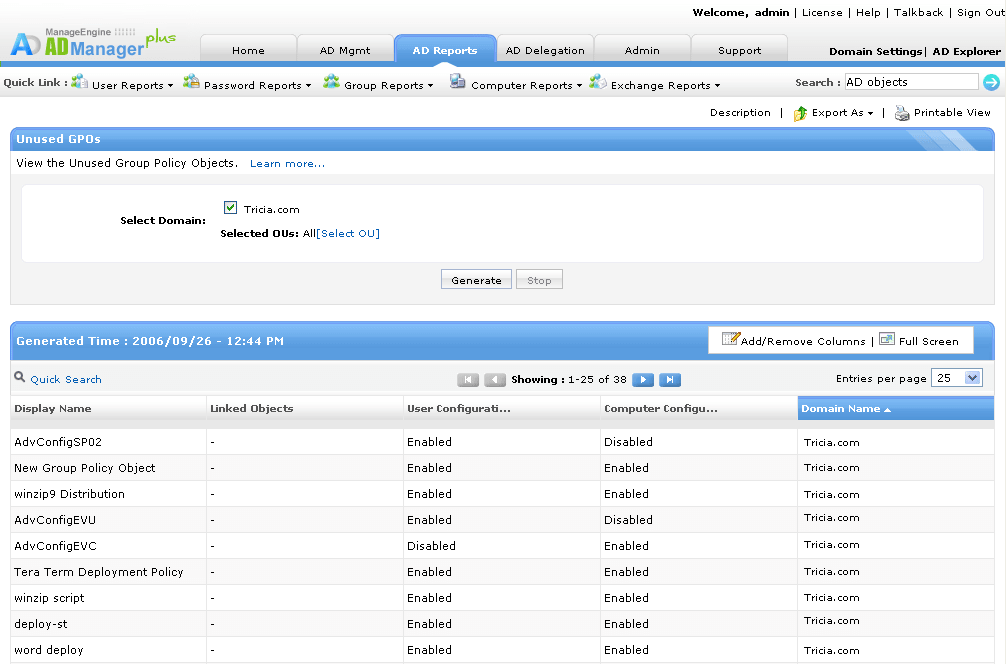Jump to last page of results
This screenshot has height=664, width=1006.
pos(670,380)
